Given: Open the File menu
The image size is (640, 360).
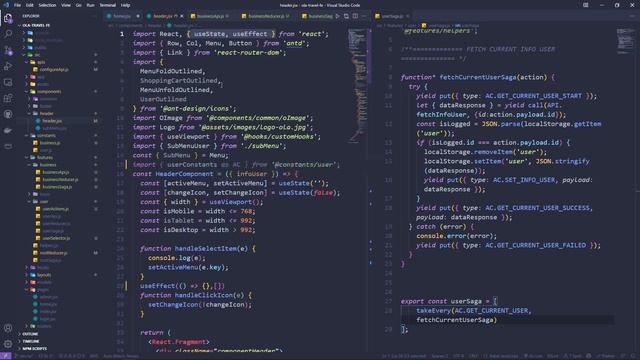Looking at the screenshot, I should click(x=17, y=5).
